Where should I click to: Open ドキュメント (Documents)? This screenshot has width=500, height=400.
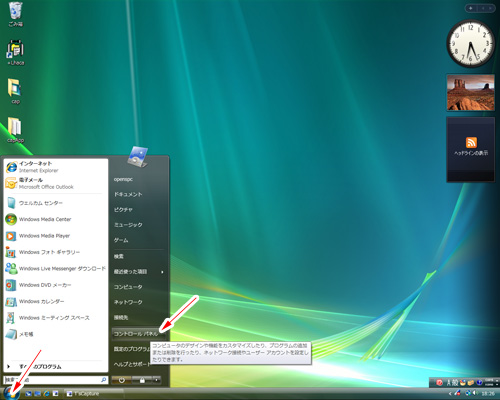pos(138,194)
